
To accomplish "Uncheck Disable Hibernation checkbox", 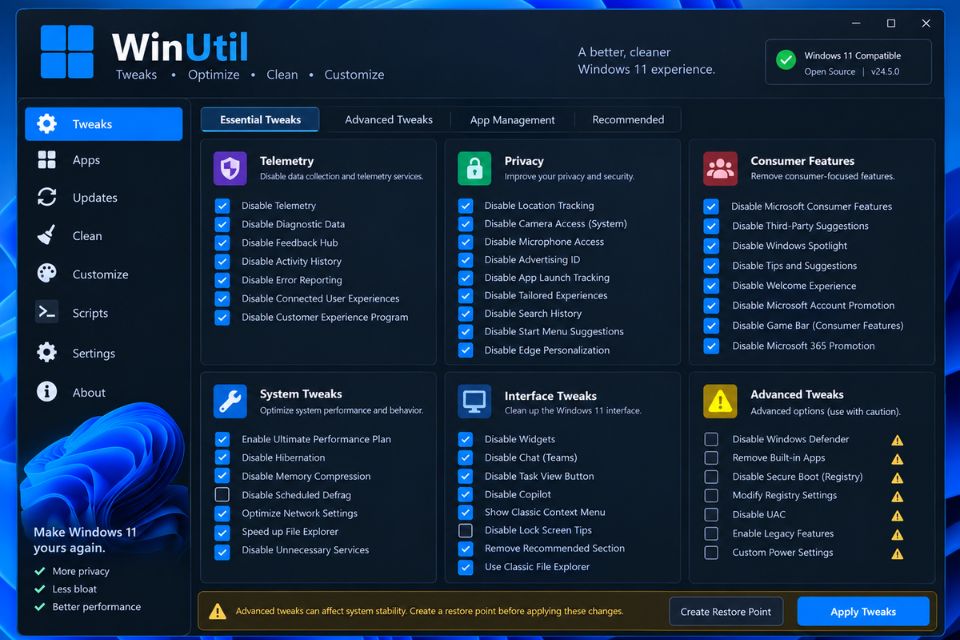I will coord(222,457).
